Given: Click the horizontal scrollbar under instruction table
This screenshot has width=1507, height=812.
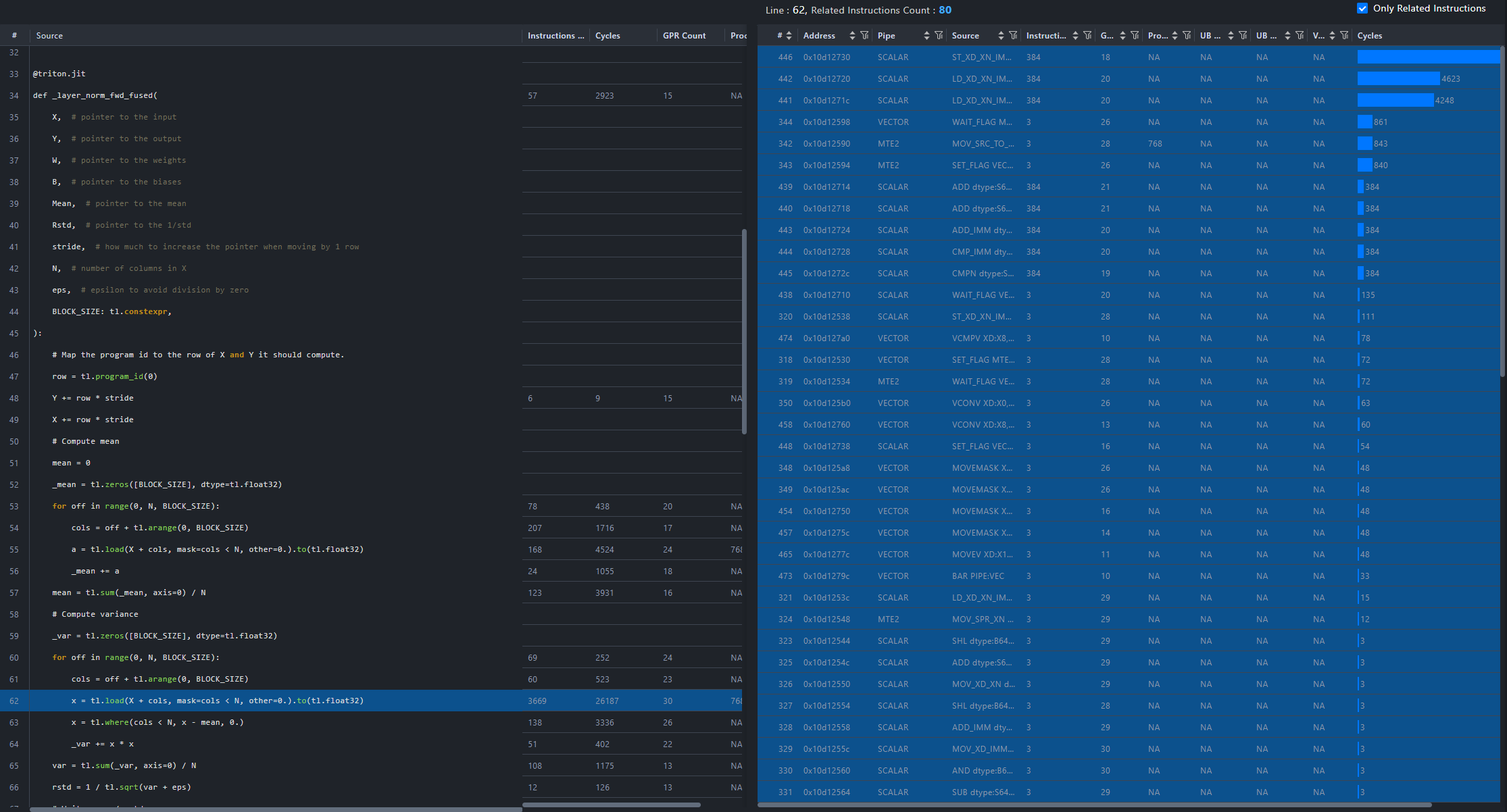Looking at the screenshot, I should (x=1095, y=805).
